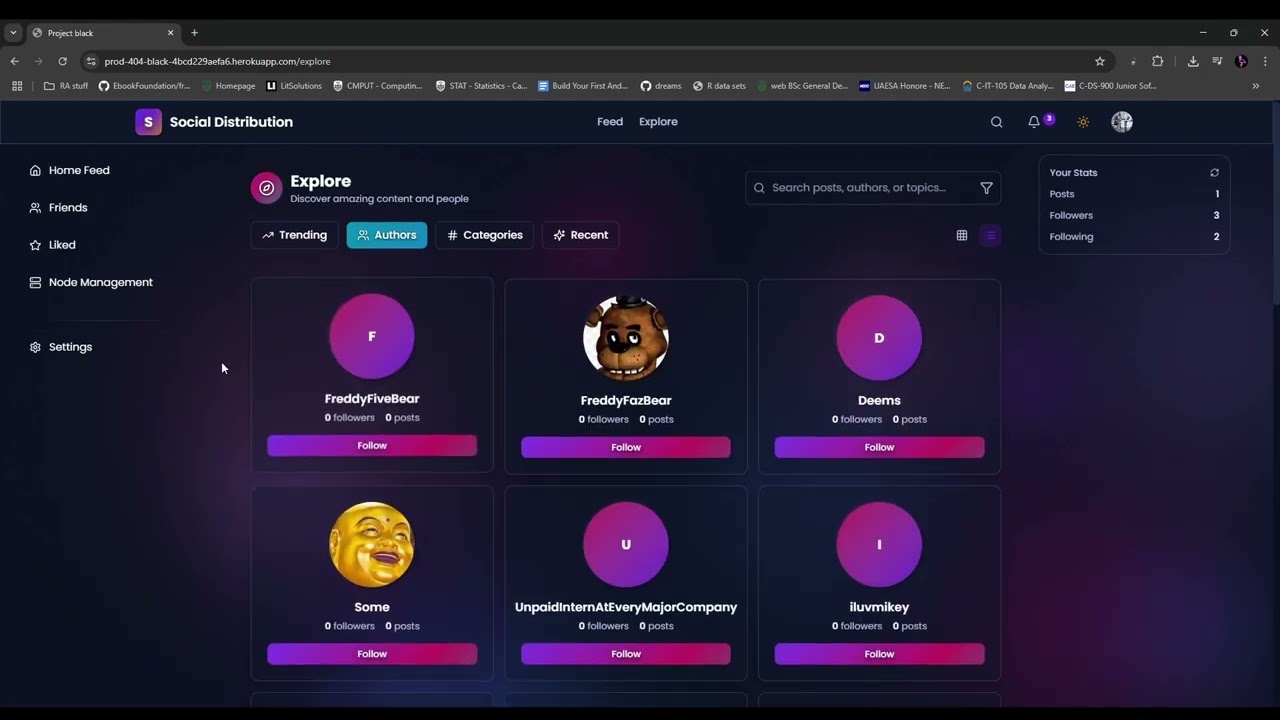This screenshot has height=720, width=1280.
Task: Open R data sets bookmark
Action: (719, 86)
